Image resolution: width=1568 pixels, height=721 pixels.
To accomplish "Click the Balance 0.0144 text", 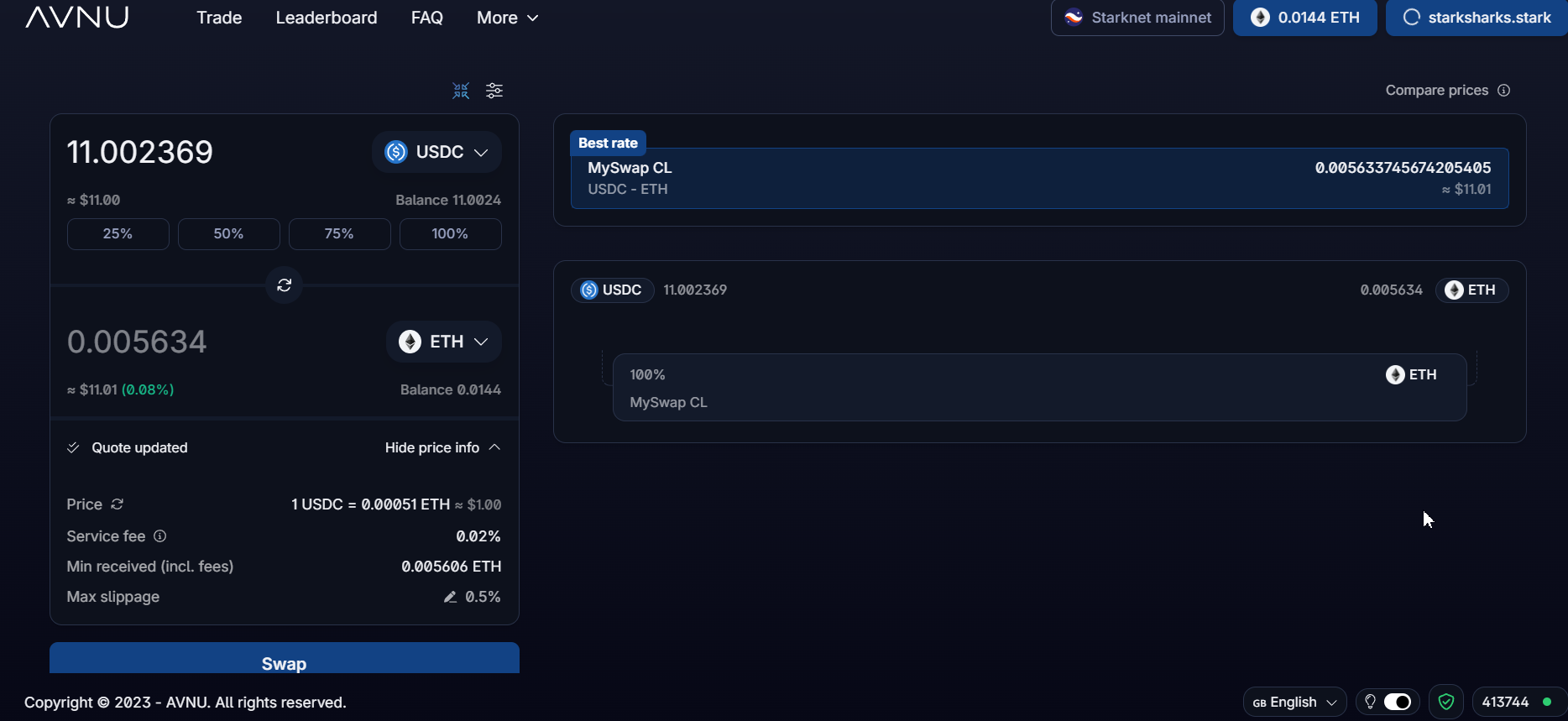I will point(451,390).
